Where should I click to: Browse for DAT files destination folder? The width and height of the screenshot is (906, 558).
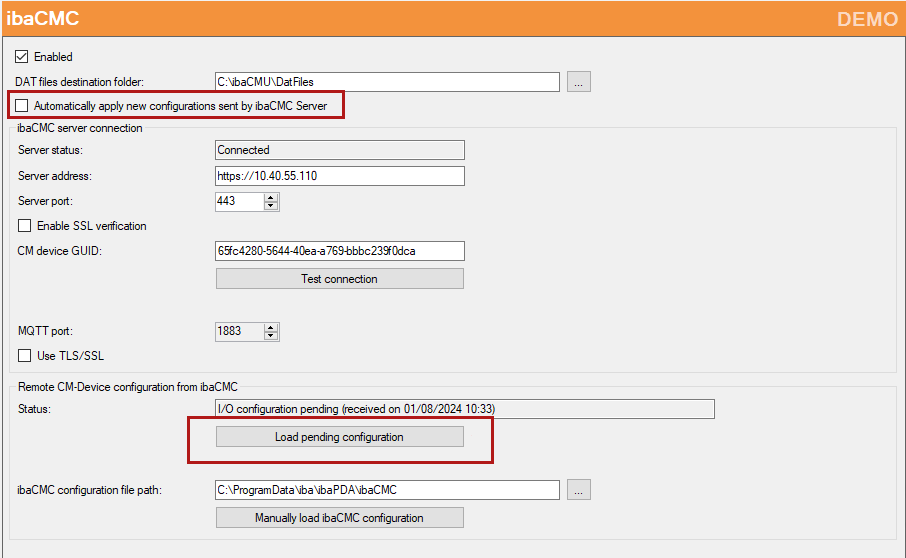pos(578,82)
